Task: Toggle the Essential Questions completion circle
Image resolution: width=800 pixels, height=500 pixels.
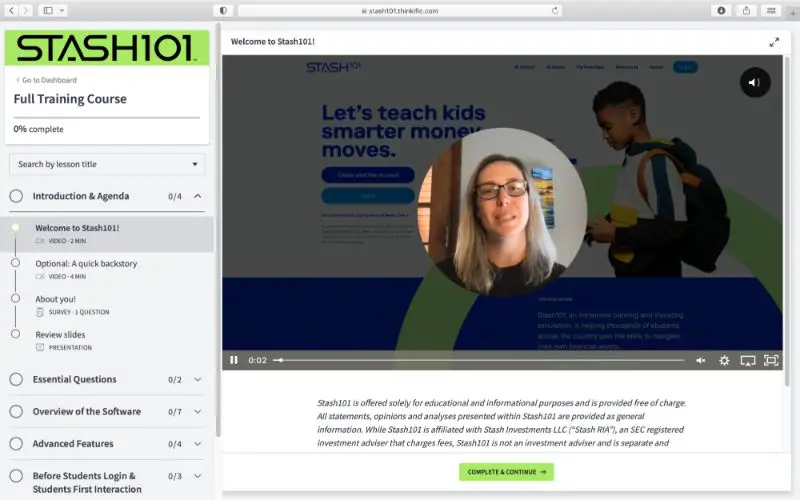Action: (16, 380)
